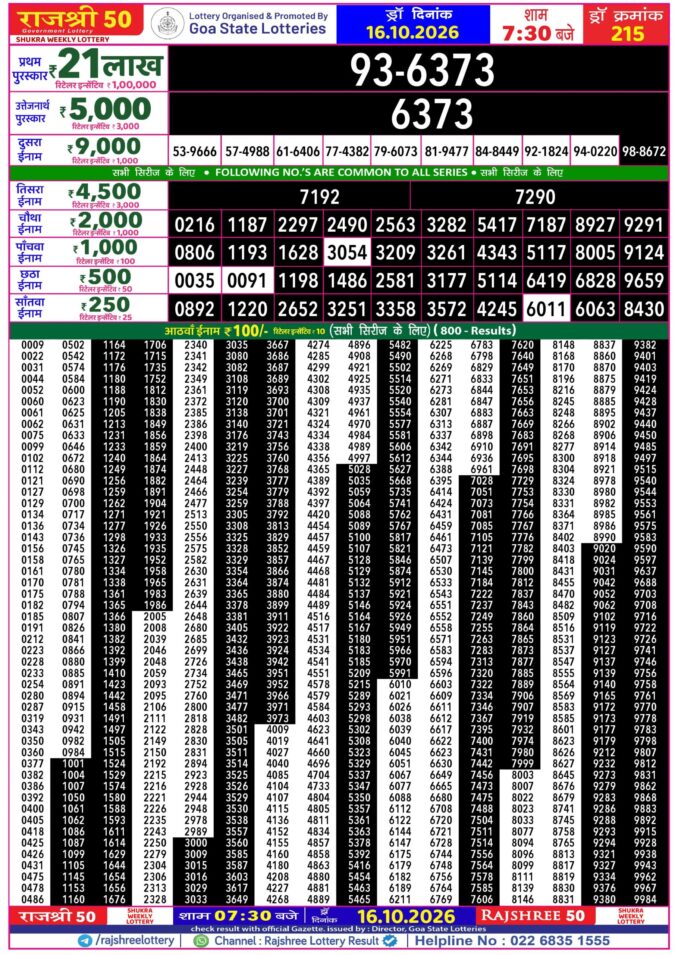This screenshot has width=675, height=955.
Task: Click the ₹250 seventh prize amount
Action: (x=105, y=304)
